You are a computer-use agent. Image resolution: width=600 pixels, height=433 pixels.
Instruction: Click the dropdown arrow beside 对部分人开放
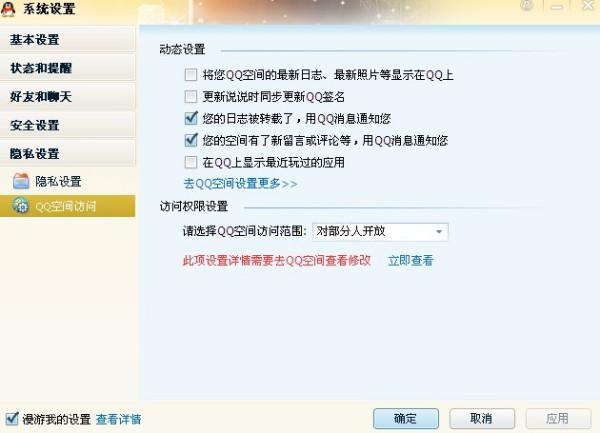tap(439, 232)
